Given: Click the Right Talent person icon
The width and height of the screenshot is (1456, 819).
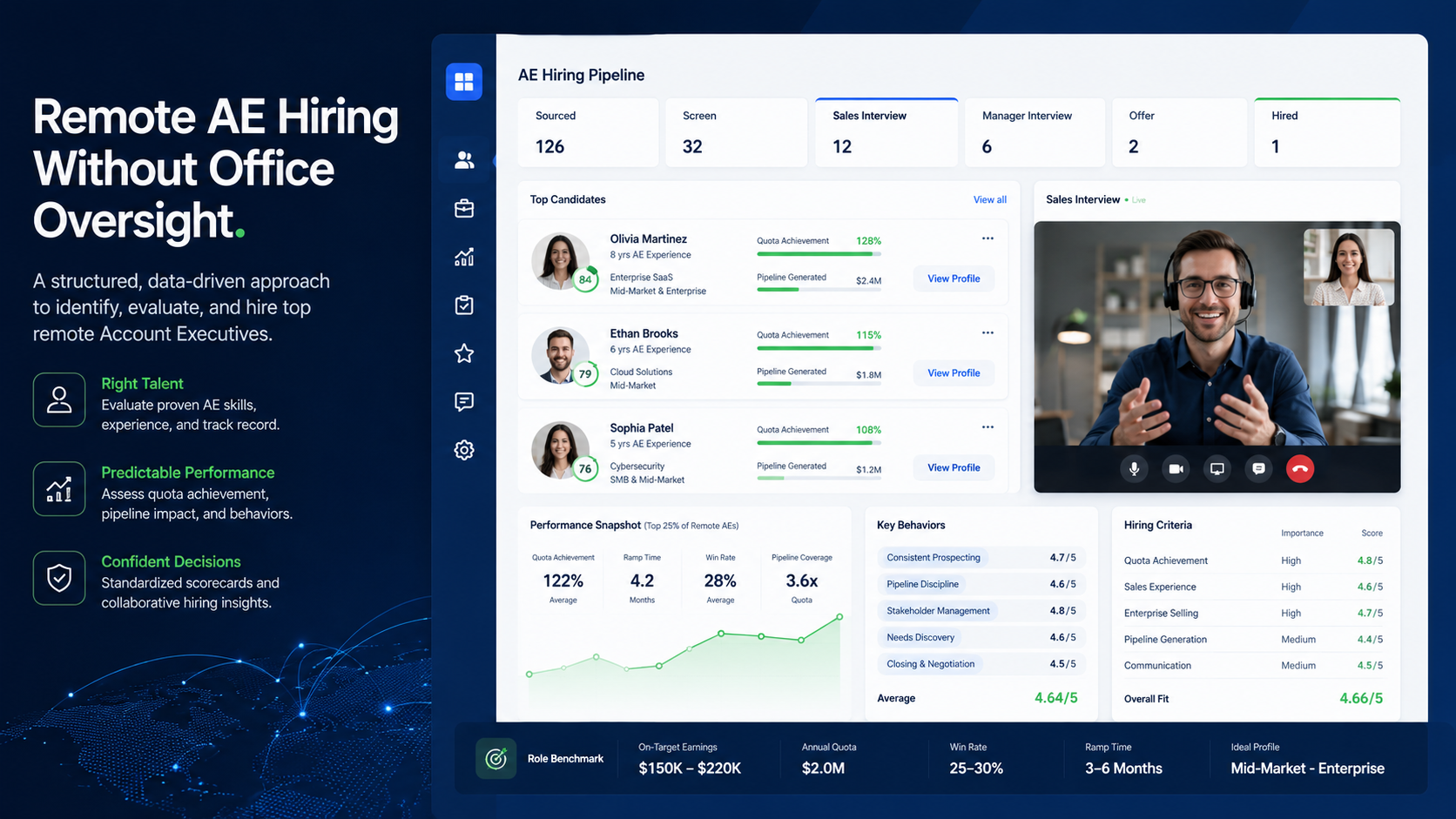Looking at the screenshot, I should pyautogui.click(x=59, y=399).
